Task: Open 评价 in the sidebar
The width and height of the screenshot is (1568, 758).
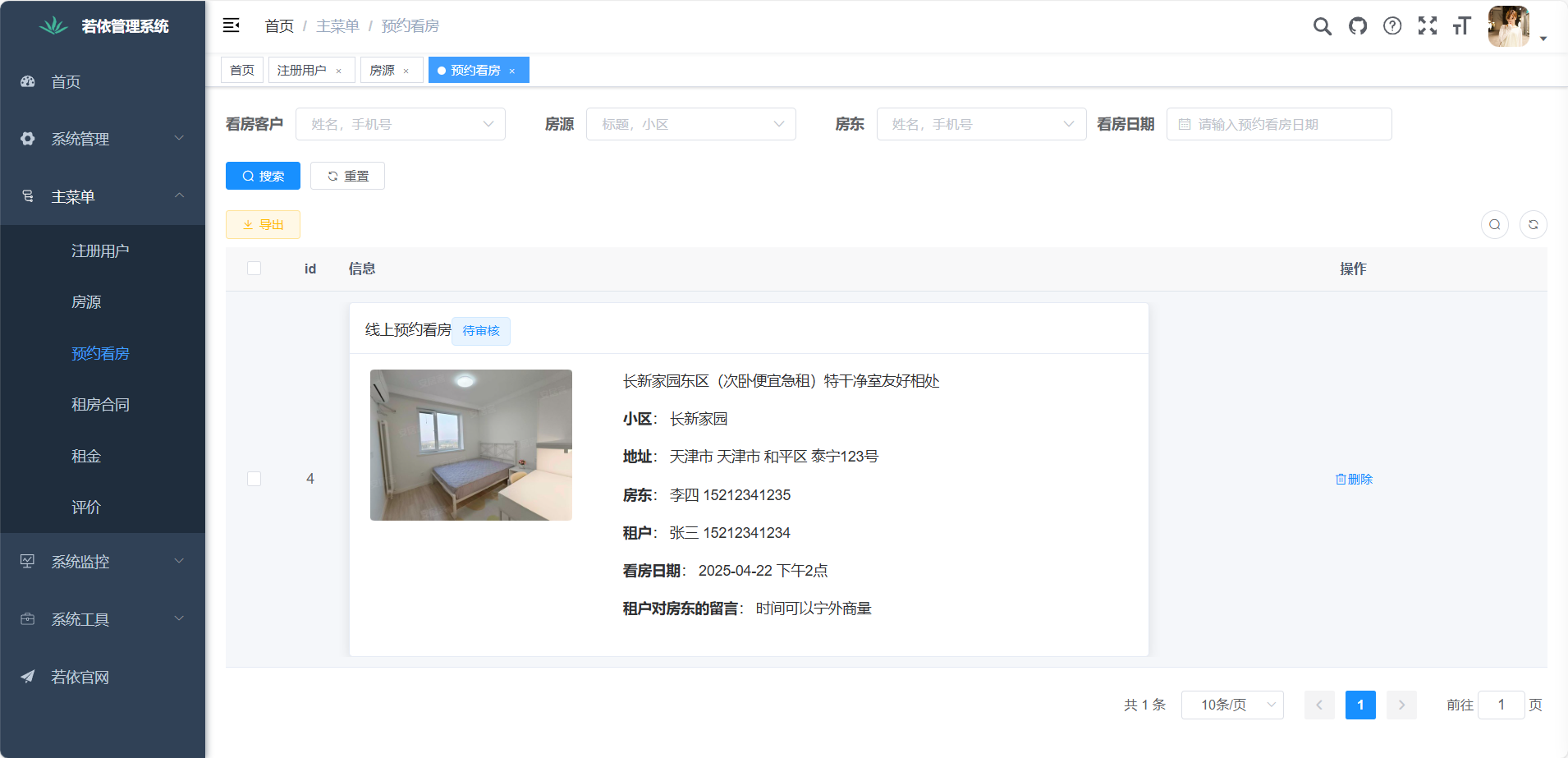Action: [103, 507]
